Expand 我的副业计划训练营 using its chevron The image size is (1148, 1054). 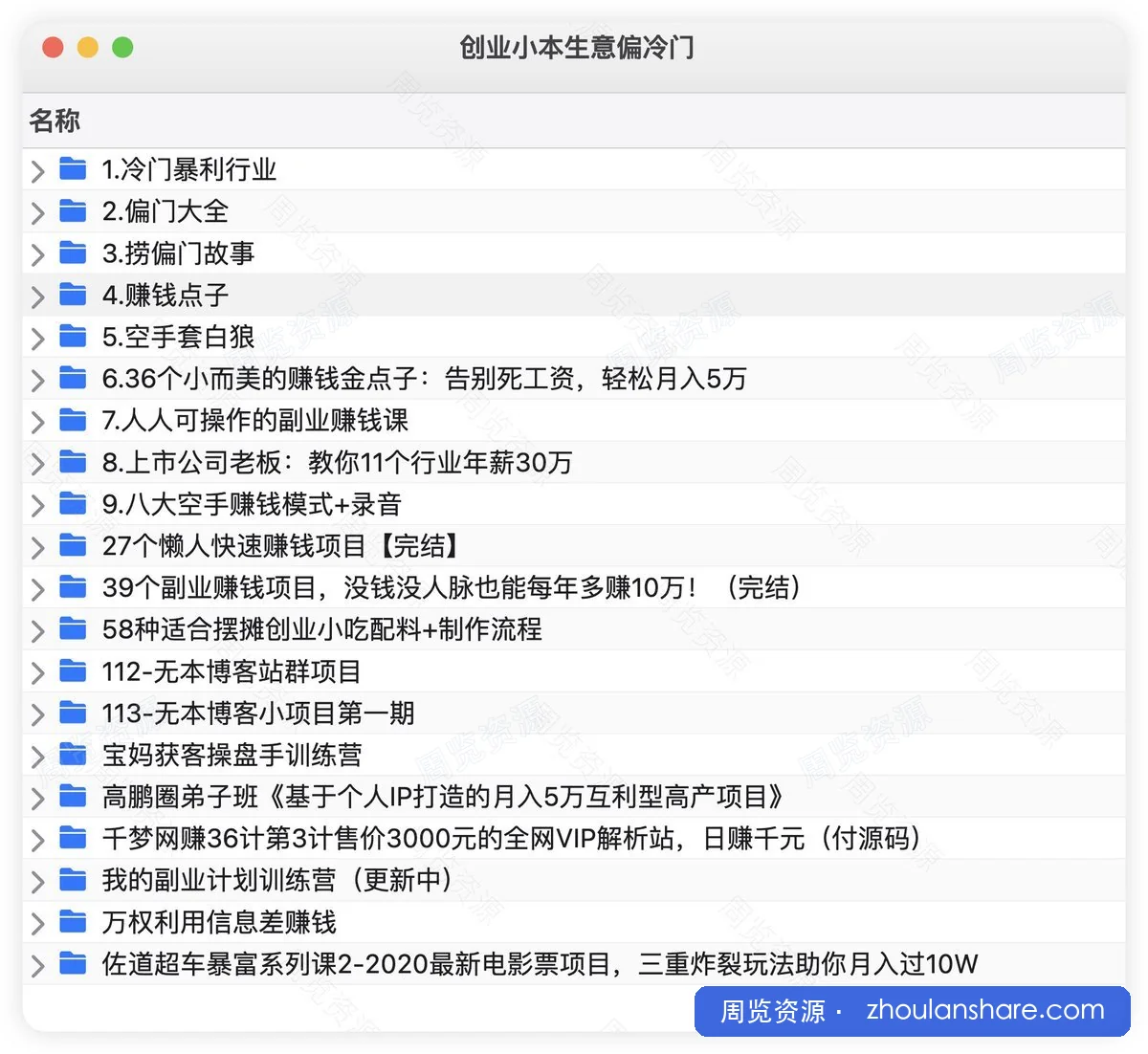click(x=37, y=882)
